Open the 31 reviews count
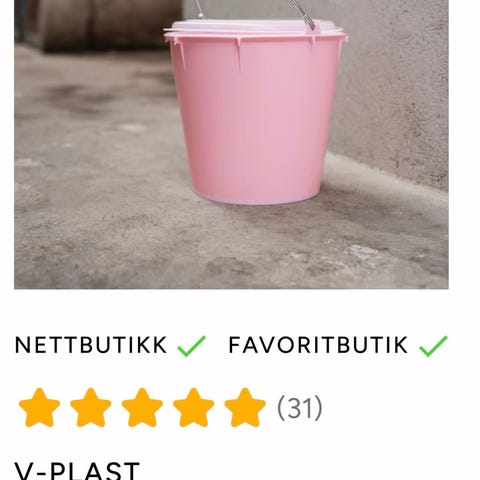 (x=300, y=408)
